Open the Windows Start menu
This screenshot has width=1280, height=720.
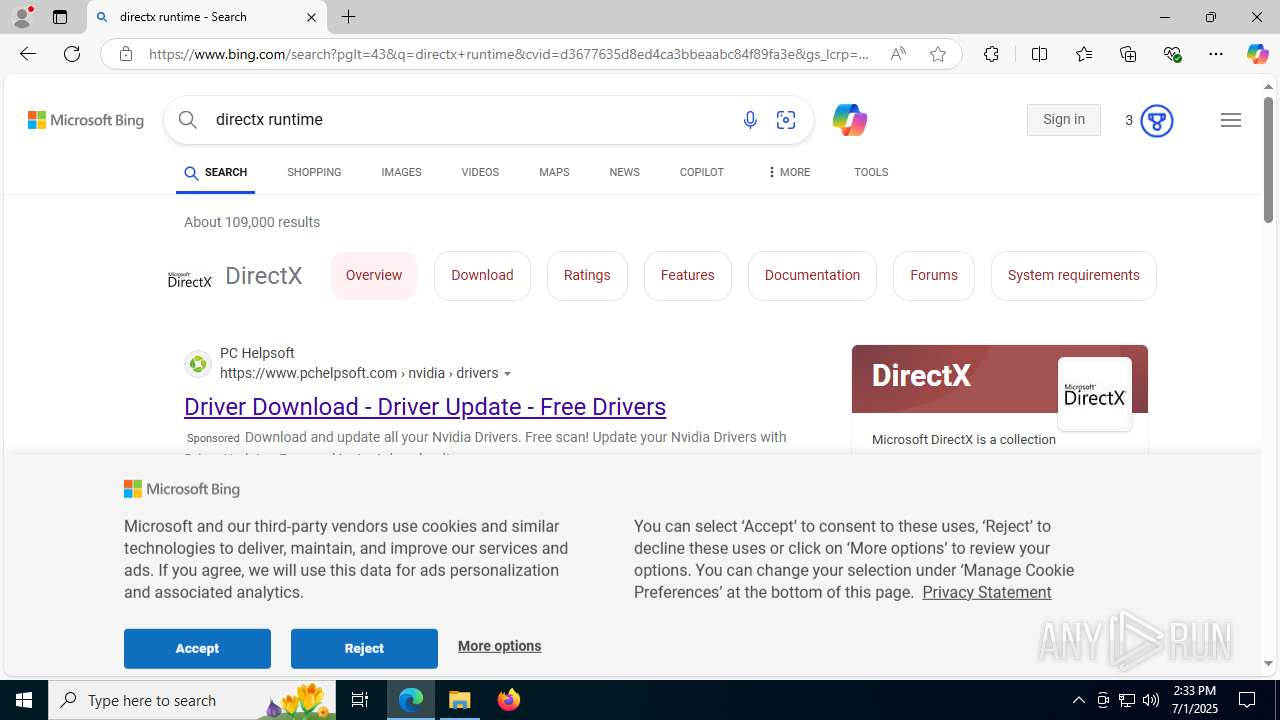[x=24, y=700]
